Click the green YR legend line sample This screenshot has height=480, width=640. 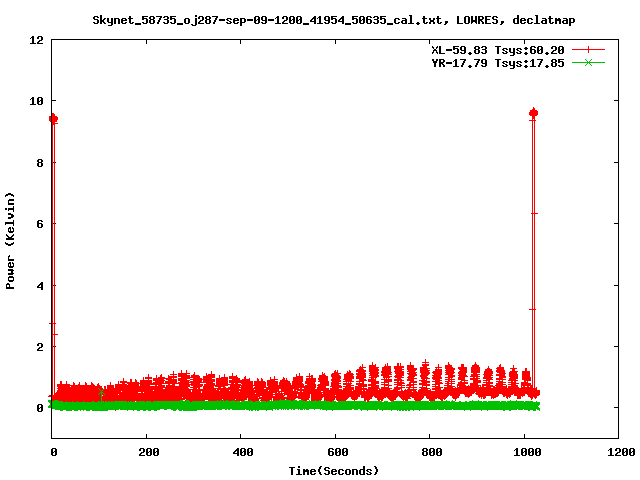588,63
